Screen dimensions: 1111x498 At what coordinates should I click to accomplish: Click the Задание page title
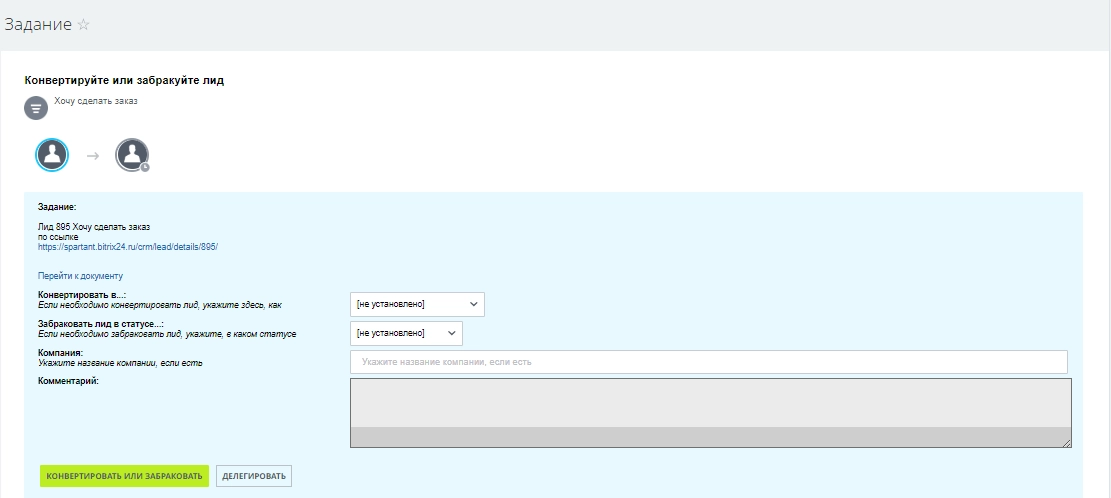pyautogui.click(x=38, y=25)
